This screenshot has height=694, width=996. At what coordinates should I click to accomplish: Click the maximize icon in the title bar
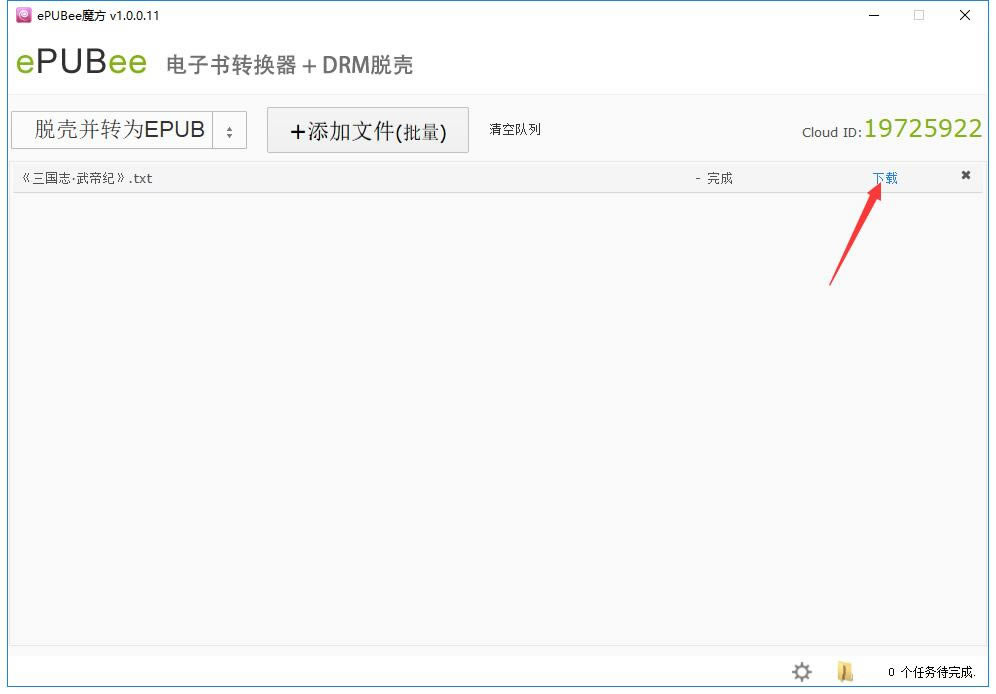[x=917, y=15]
